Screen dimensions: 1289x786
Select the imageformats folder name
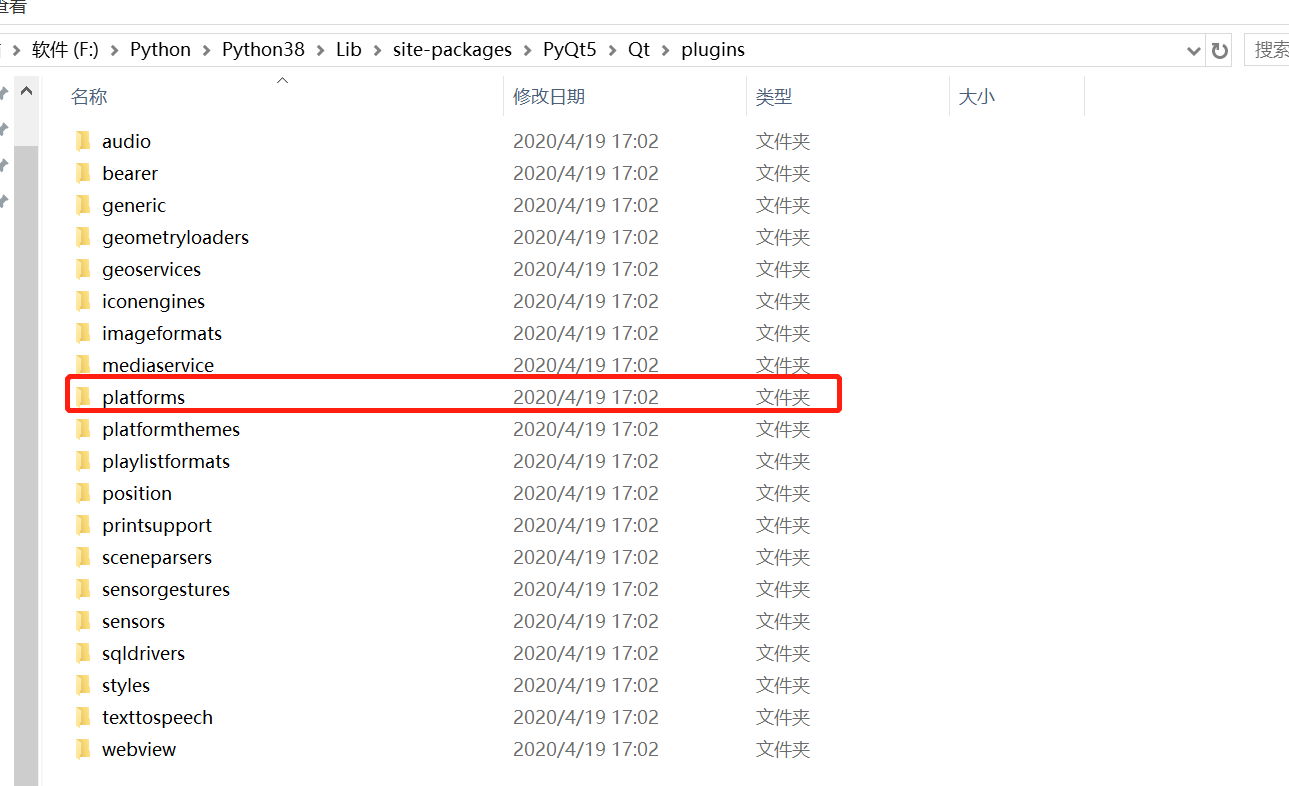(162, 333)
